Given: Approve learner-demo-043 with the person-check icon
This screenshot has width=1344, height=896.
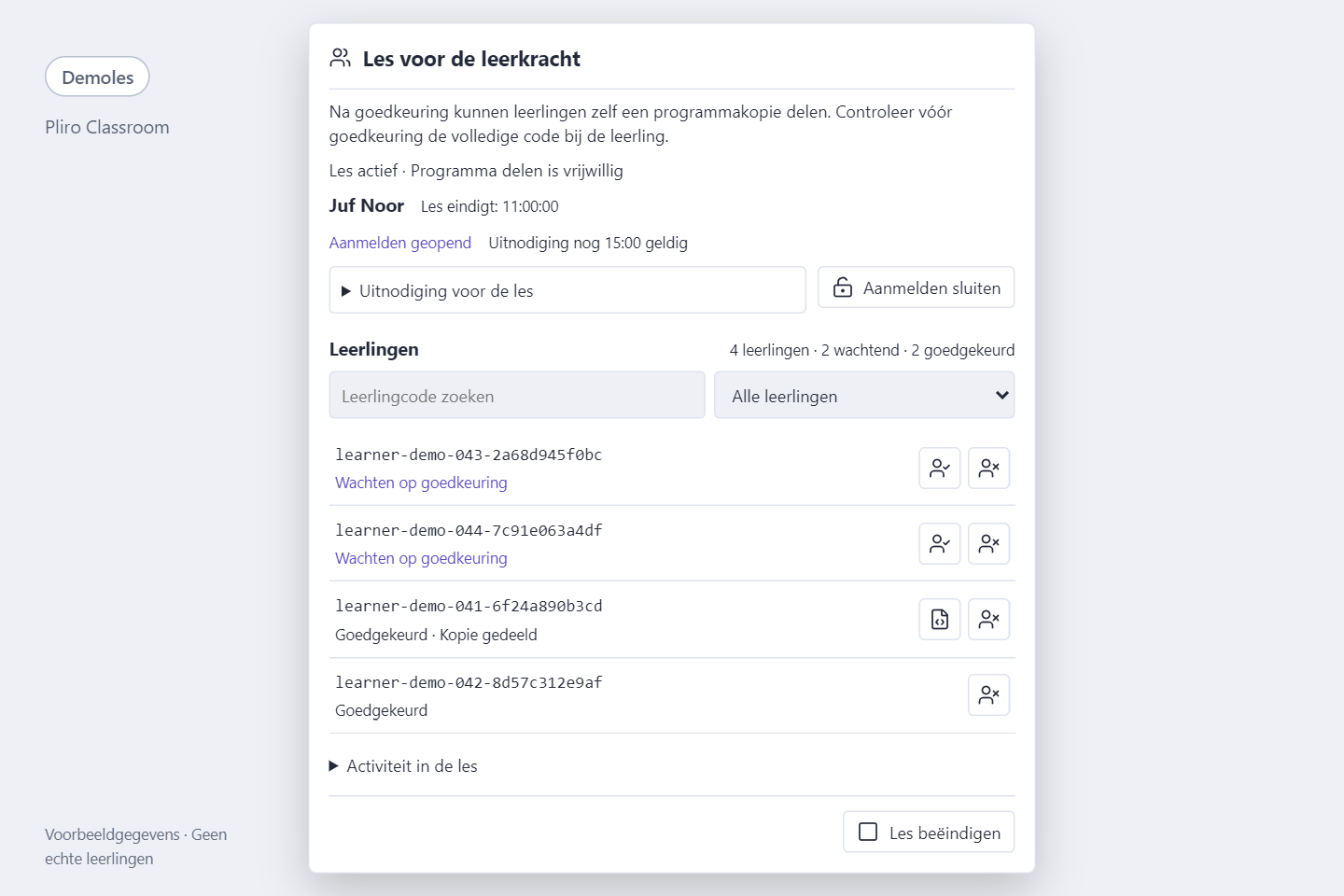Looking at the screenshot, I should [940, 468].
